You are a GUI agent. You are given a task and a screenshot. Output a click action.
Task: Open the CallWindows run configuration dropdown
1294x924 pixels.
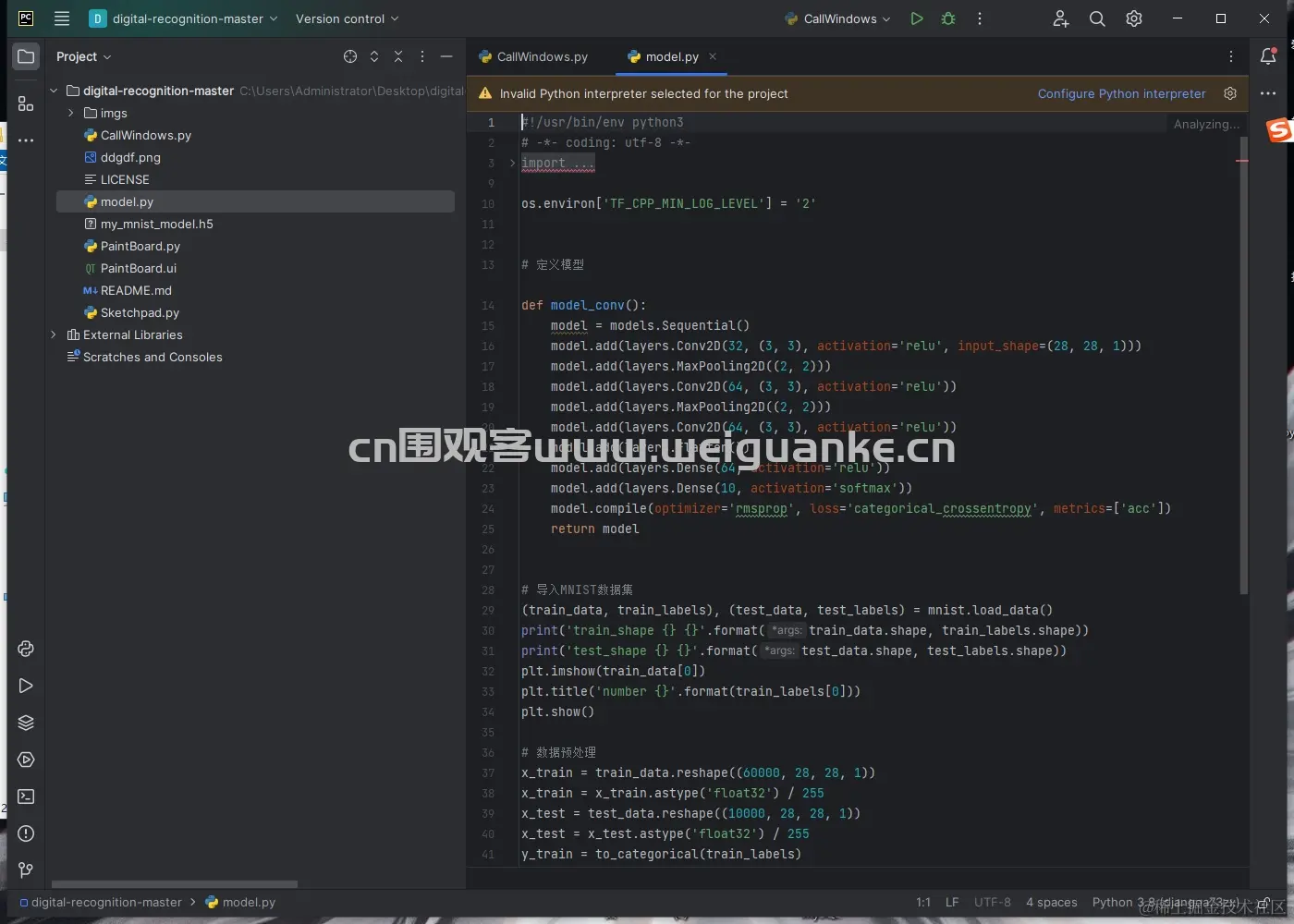click(837, 18)
